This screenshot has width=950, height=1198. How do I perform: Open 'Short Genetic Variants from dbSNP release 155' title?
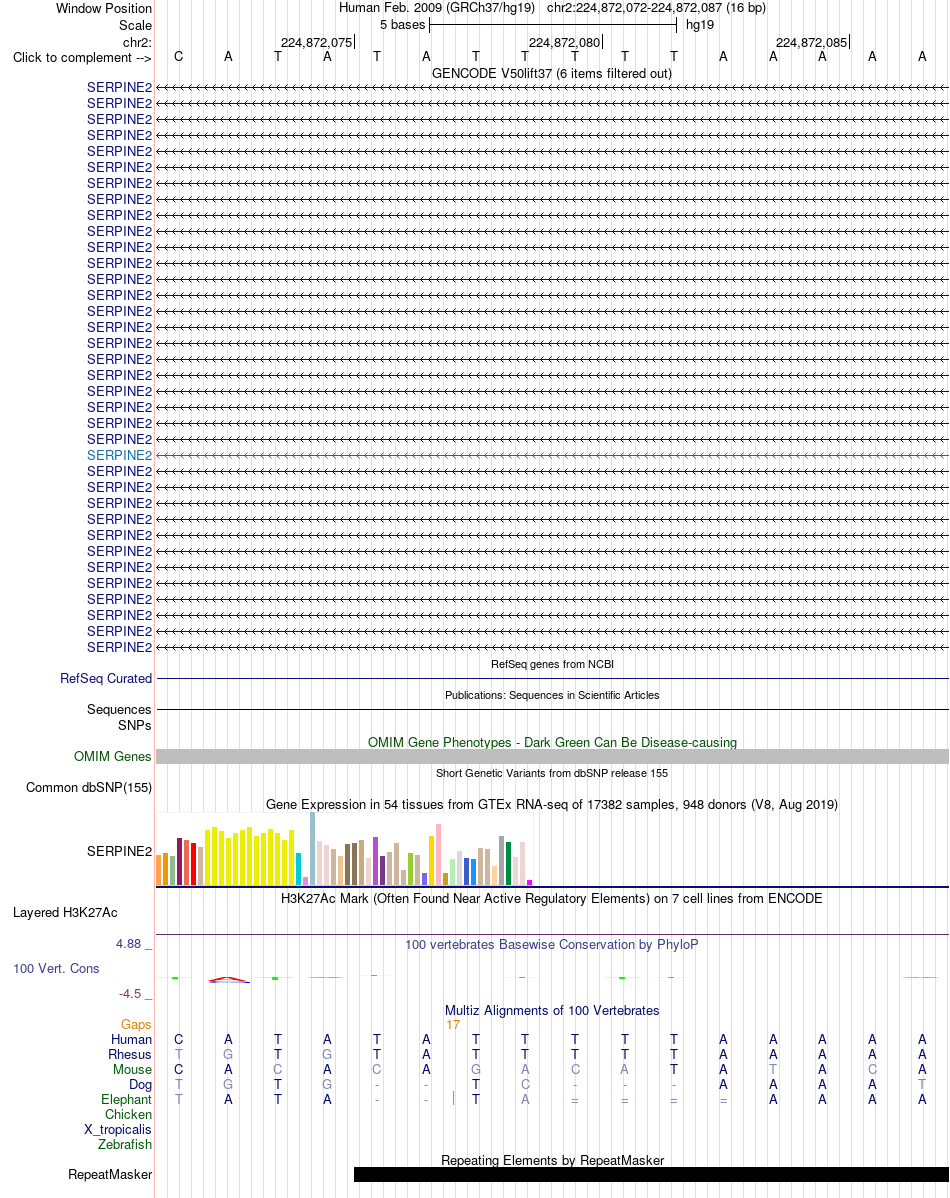(552, 773)
